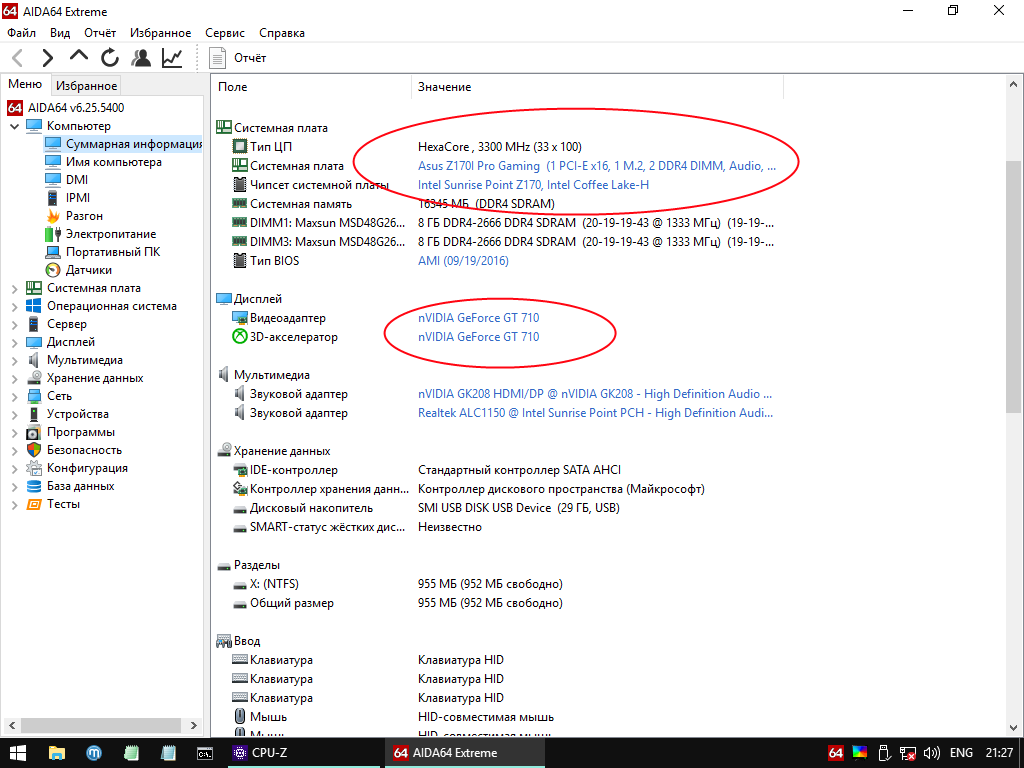Click the Датчики gauge icon
Image resolution: width=1024 pixels, height=768 pixels.
[x=53, y=270]
